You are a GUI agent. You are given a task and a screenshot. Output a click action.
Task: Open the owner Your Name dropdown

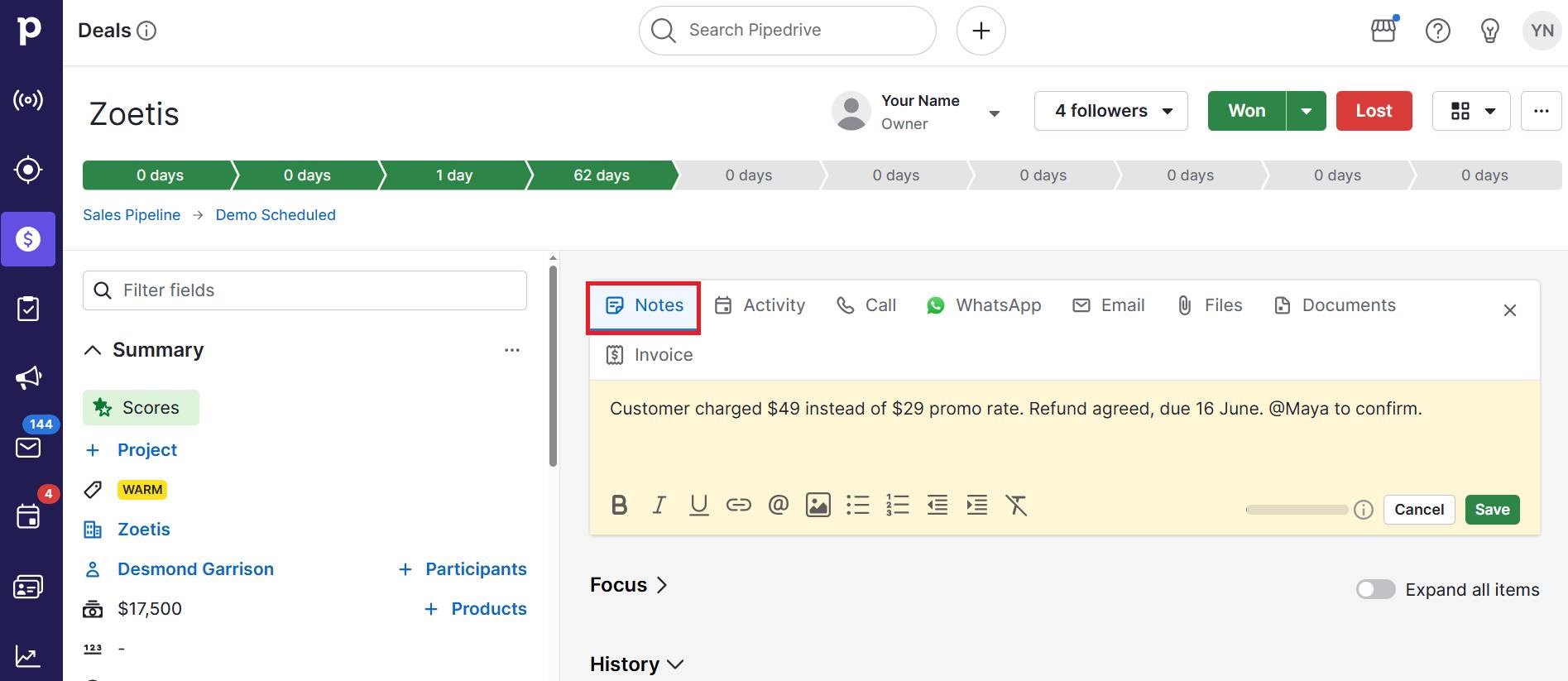pyautogui.click(x=995, y=113)
